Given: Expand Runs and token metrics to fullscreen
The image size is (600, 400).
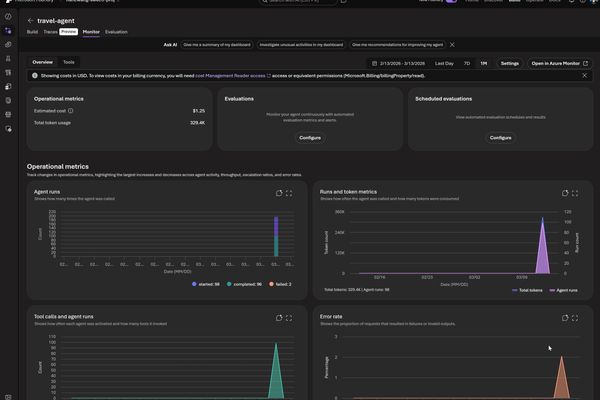Looking at the screenshot, I should pos(575,193).
